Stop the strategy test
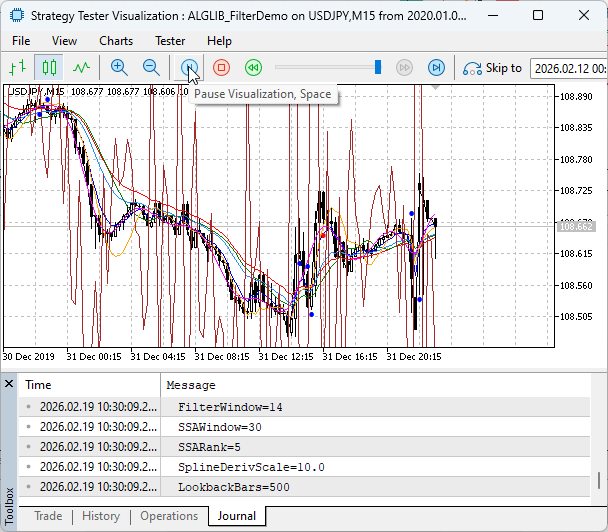608x532 pixels. click(222, 67)
